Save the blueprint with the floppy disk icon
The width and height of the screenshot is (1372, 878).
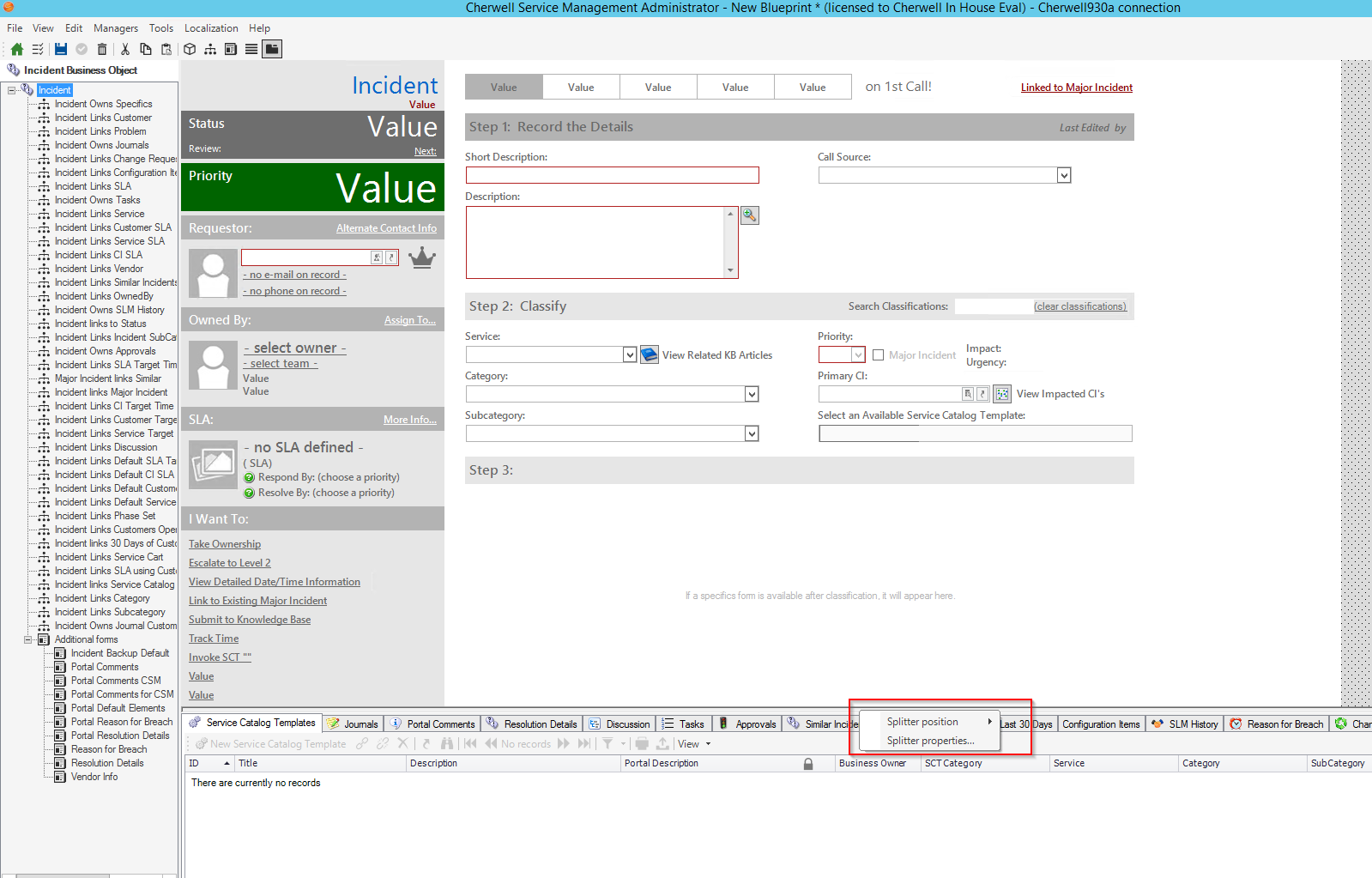tap(60, 49)
